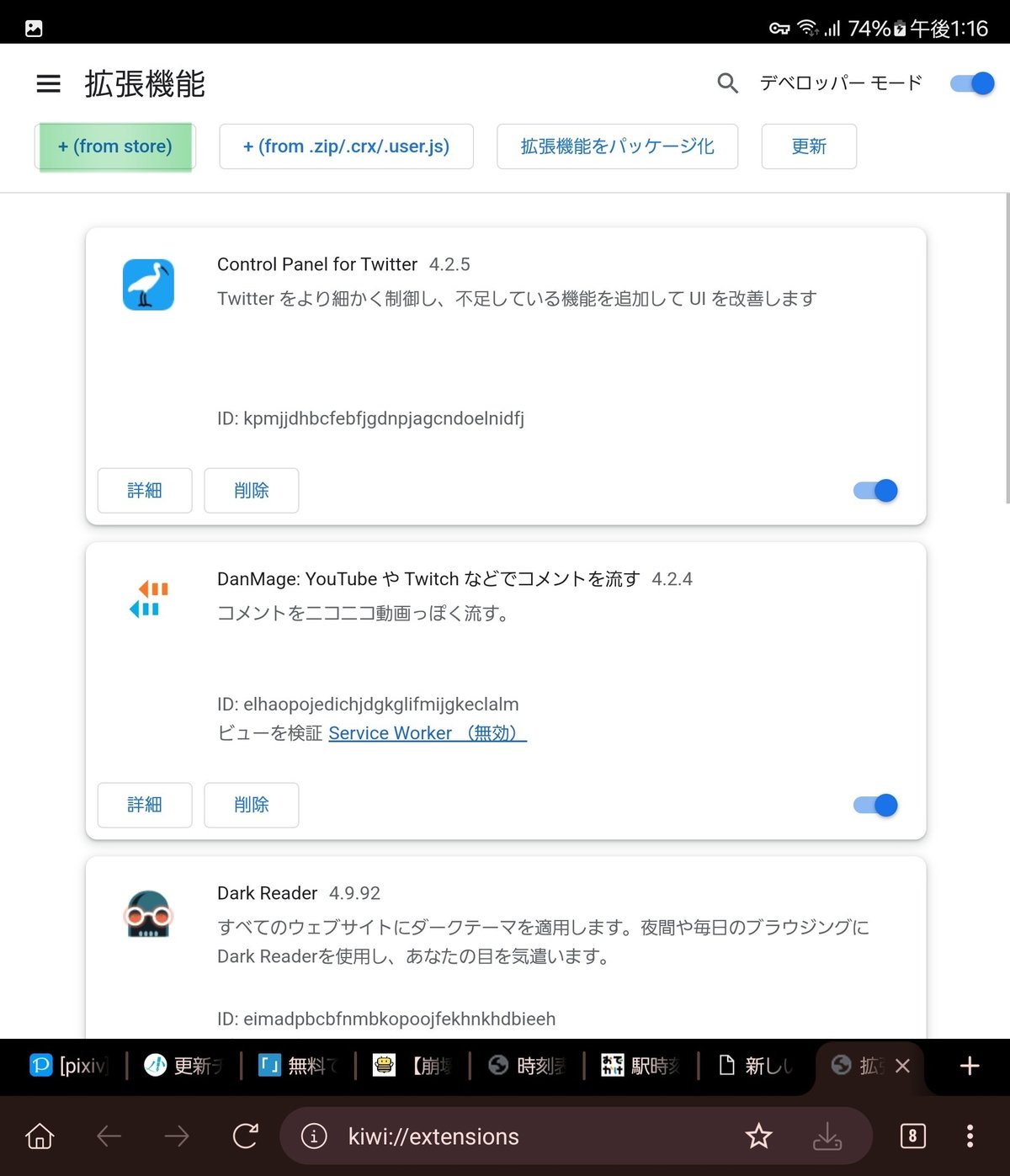
Task: Click the Wi-Fi status icon
Action: click(x=808, y=29)
